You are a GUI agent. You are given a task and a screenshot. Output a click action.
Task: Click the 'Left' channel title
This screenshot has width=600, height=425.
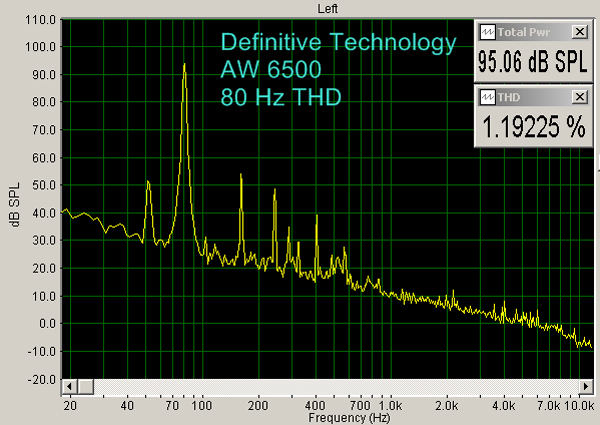pyautogui.click(x=328, y=8)
